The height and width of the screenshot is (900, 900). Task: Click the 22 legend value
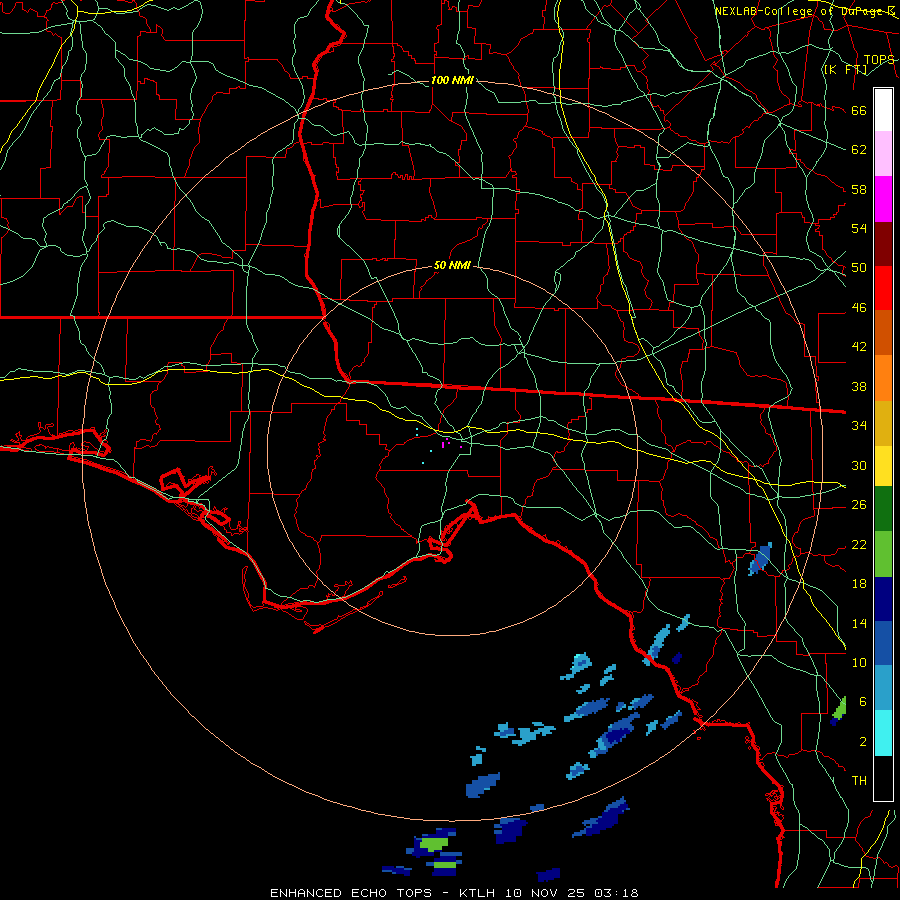pyautogui.click(x=859, y=545)
